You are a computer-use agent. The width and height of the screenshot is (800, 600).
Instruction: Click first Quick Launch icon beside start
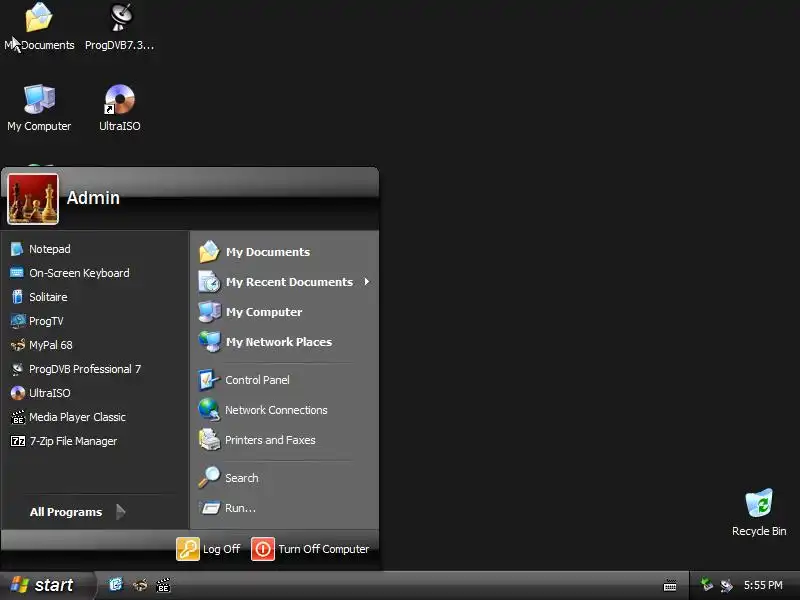[x=116, y=585]
